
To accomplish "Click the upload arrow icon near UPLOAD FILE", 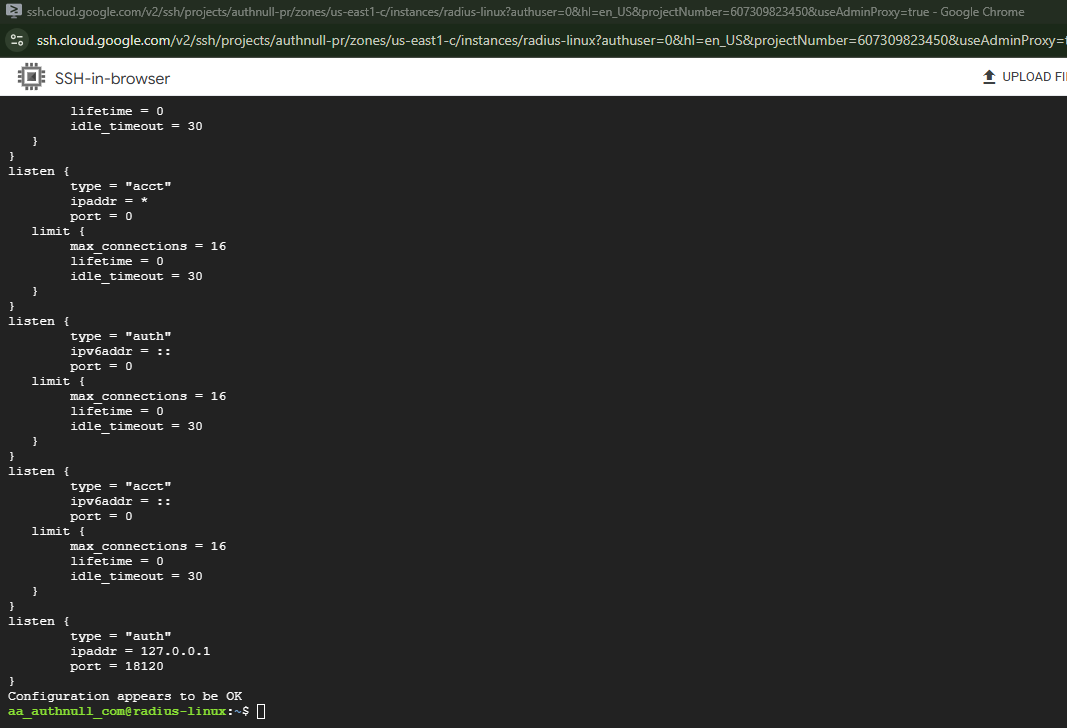I will 990,76.
